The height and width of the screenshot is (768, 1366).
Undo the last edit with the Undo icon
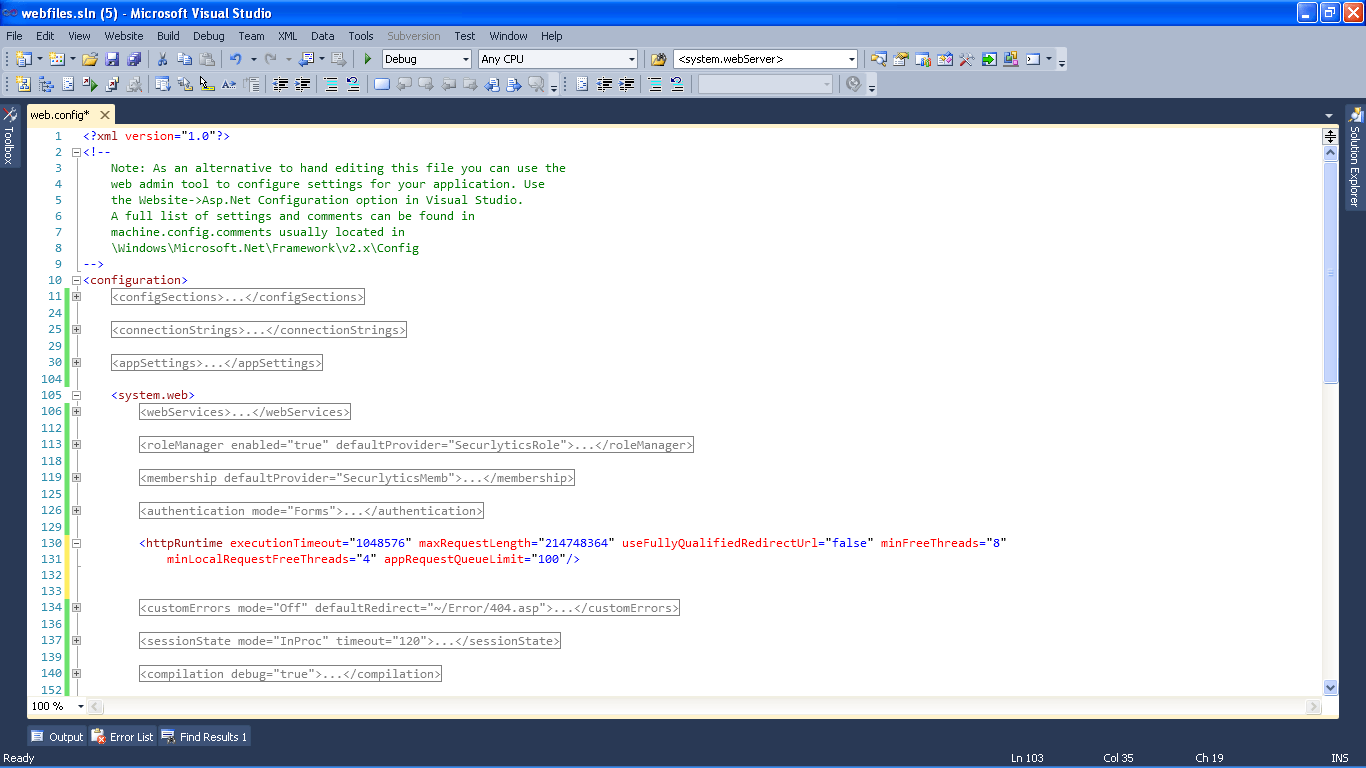[x=236, y=59]
